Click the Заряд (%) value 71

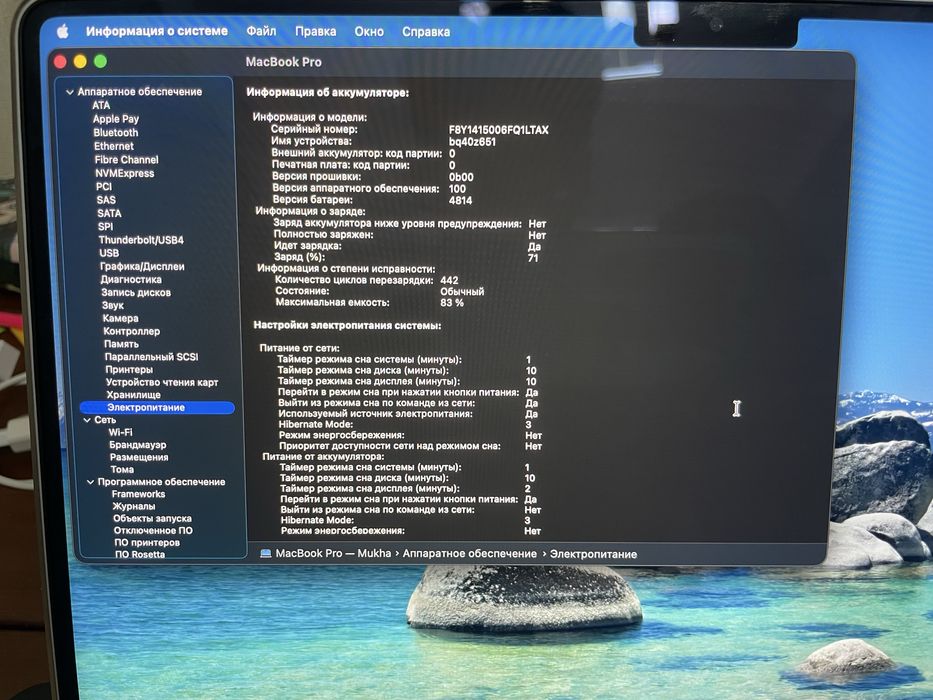click(533, 258)
